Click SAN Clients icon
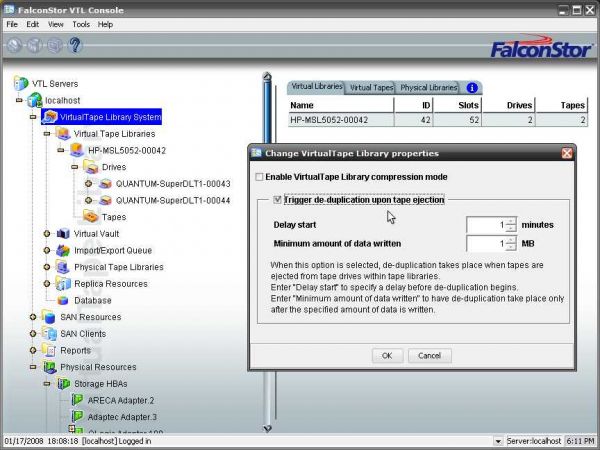The image size is (600, 450). [49, 334]
